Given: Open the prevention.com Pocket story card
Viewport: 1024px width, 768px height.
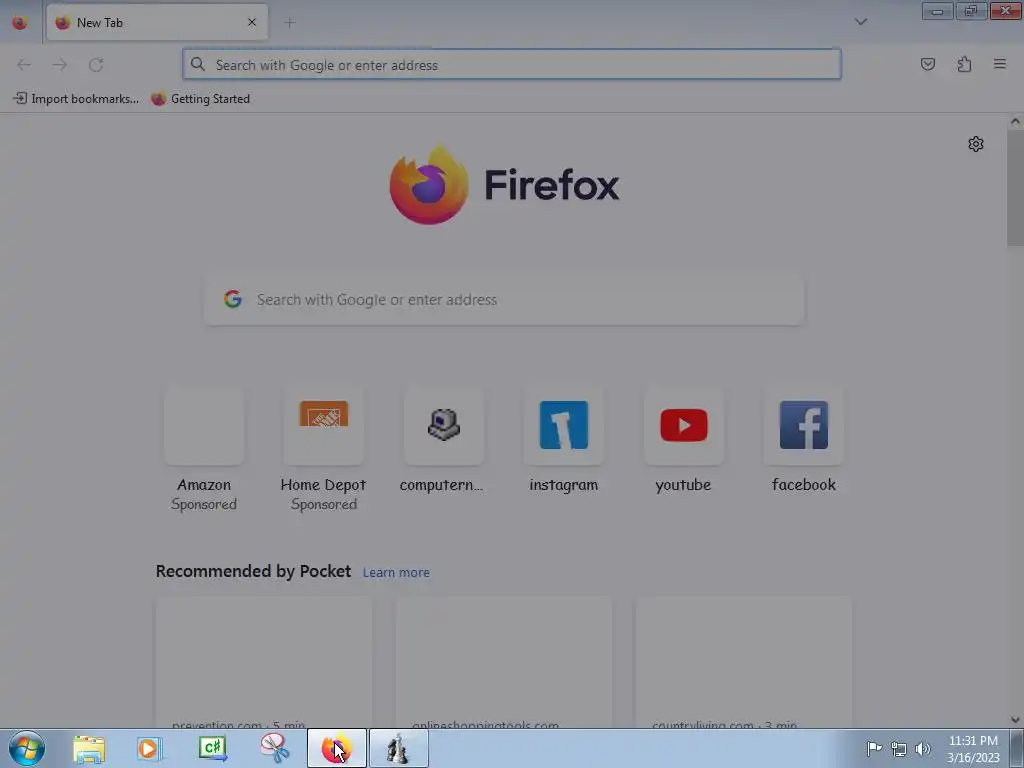Looking at the screenshot, I should [264, 662].
